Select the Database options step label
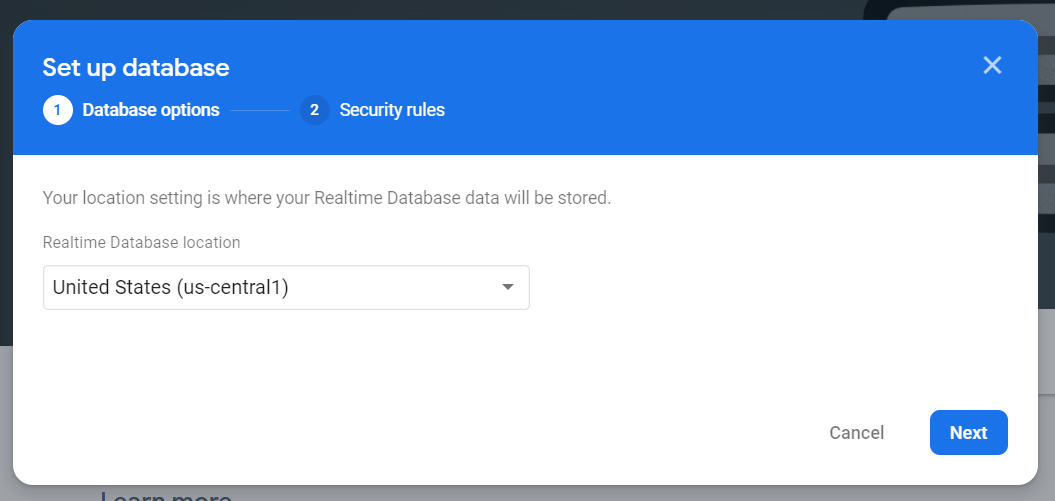This screenshot has height=501, width=1055. (151, 110)
